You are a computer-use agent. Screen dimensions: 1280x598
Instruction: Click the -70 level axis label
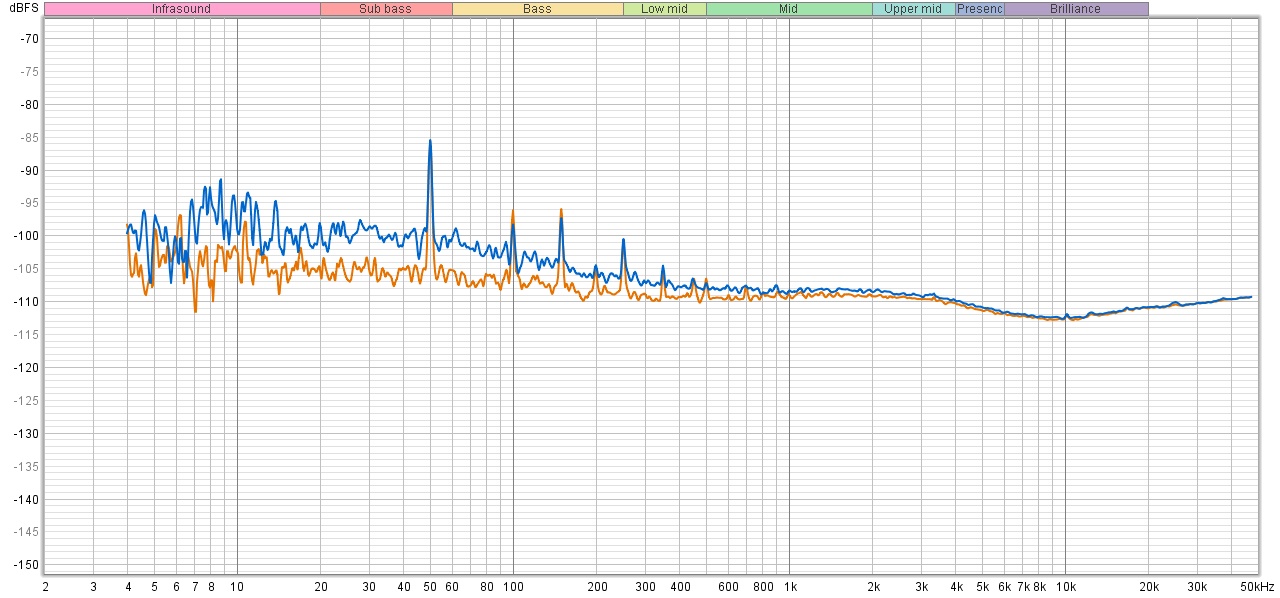[30, 39]
